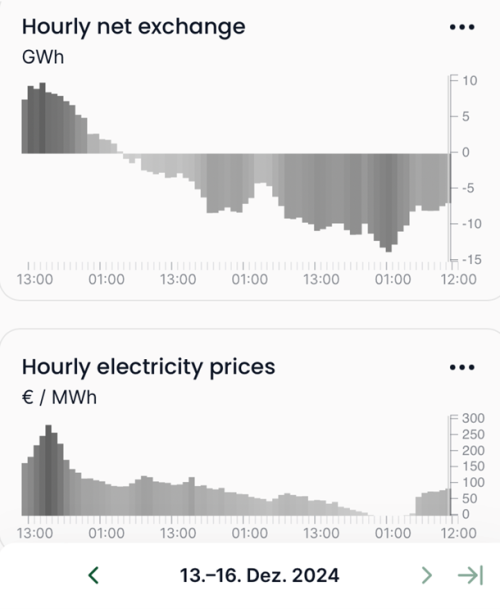Select first 01:00 tick on price chart axis
Screen dimensions: 500x609
[106, 533]
